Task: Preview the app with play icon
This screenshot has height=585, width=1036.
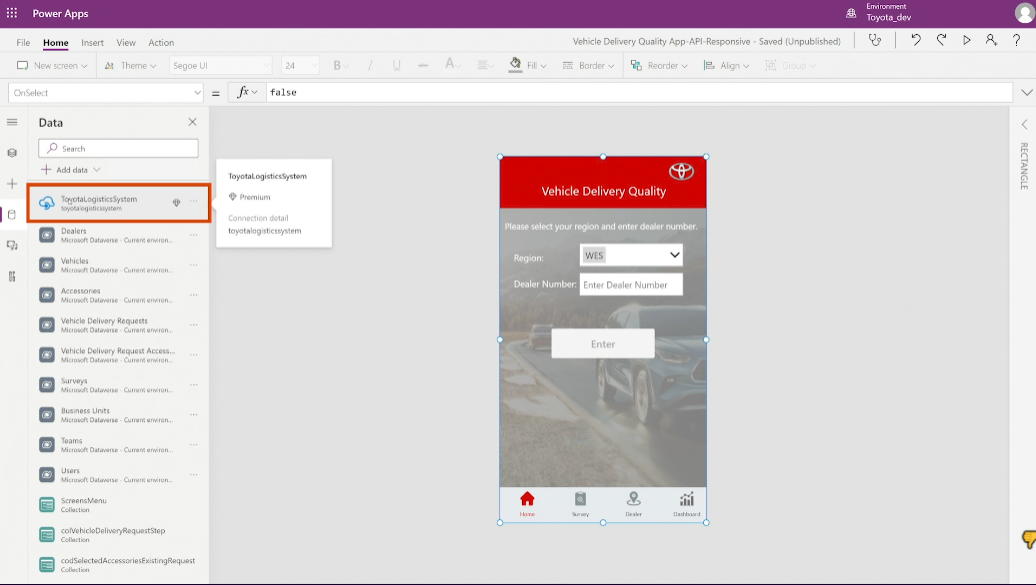Action: coord(966,40)
